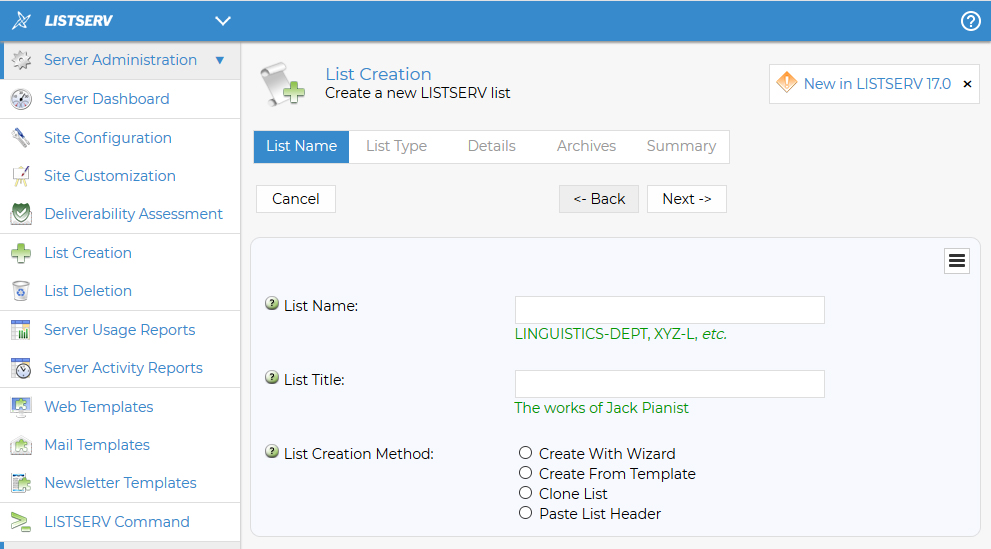Screen dimensions: 991x549
Task: Click the Newsletter Templates puzzle icon
Action: (x=21, y=483)
